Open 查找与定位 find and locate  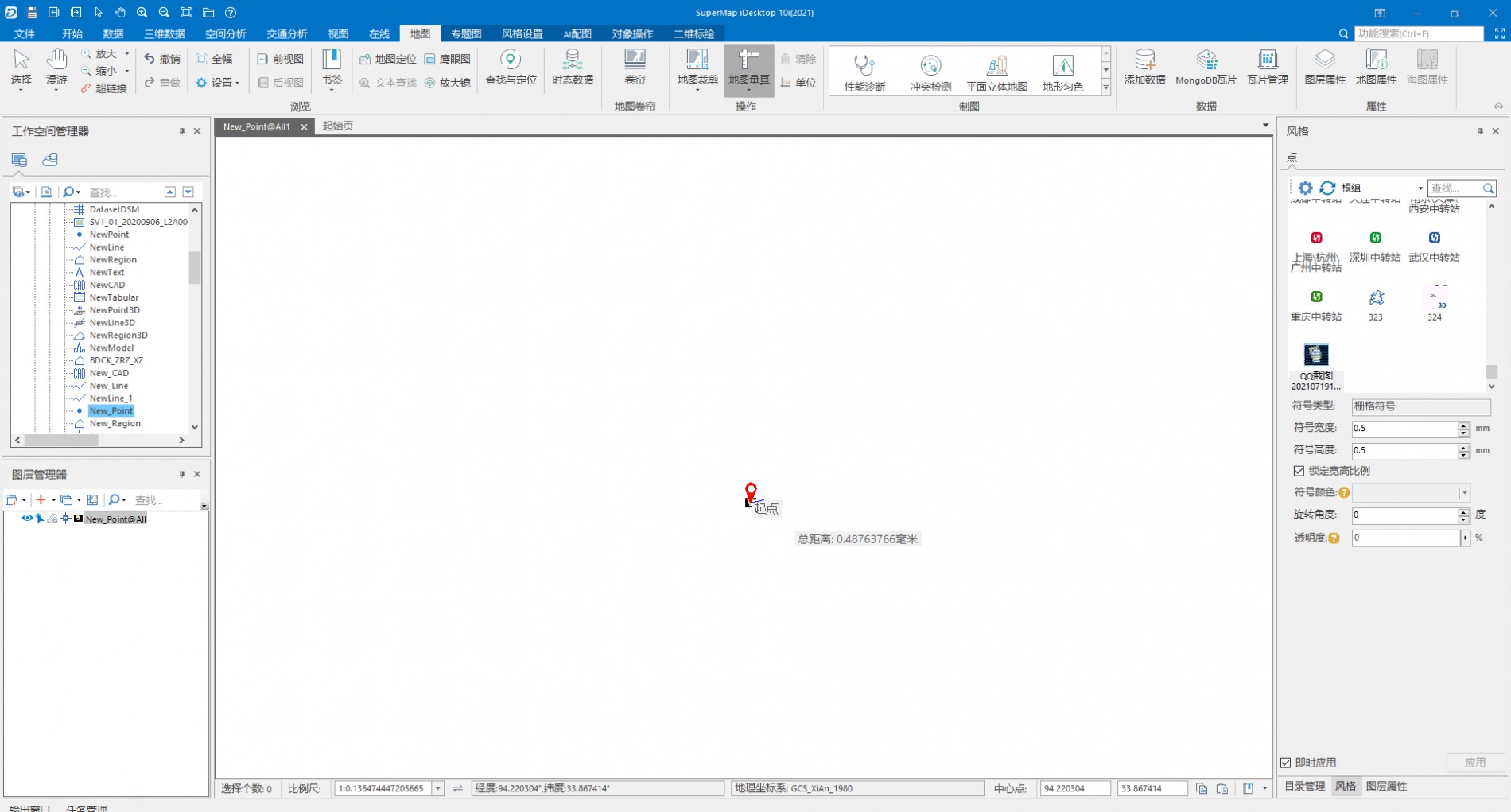(x=511, y=68)
